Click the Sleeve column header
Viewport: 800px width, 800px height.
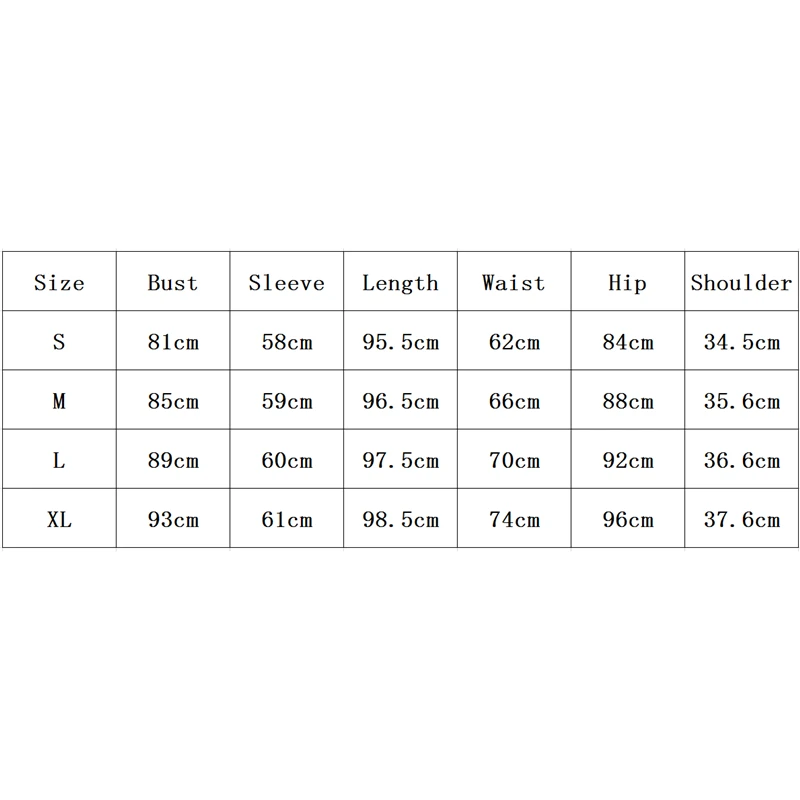[x=287, y=283]
